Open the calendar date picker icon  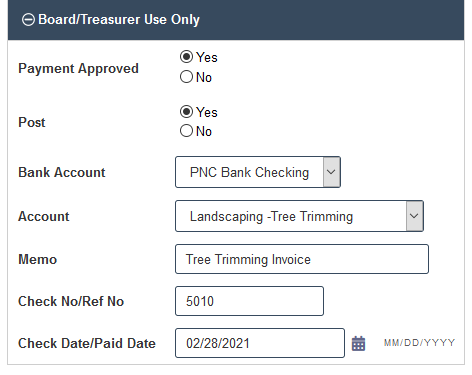tap(359, 343)
